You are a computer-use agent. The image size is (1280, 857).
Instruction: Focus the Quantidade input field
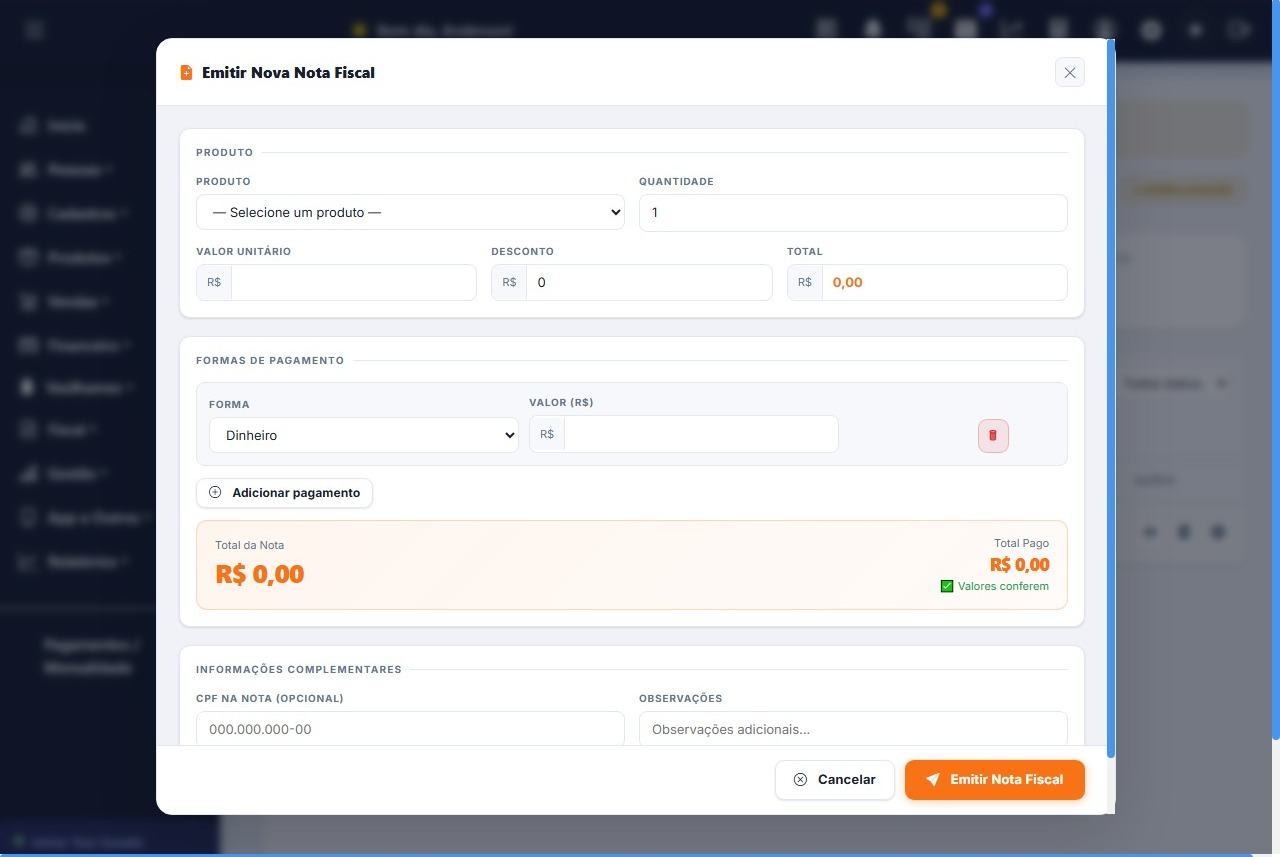tap(852, 213)
